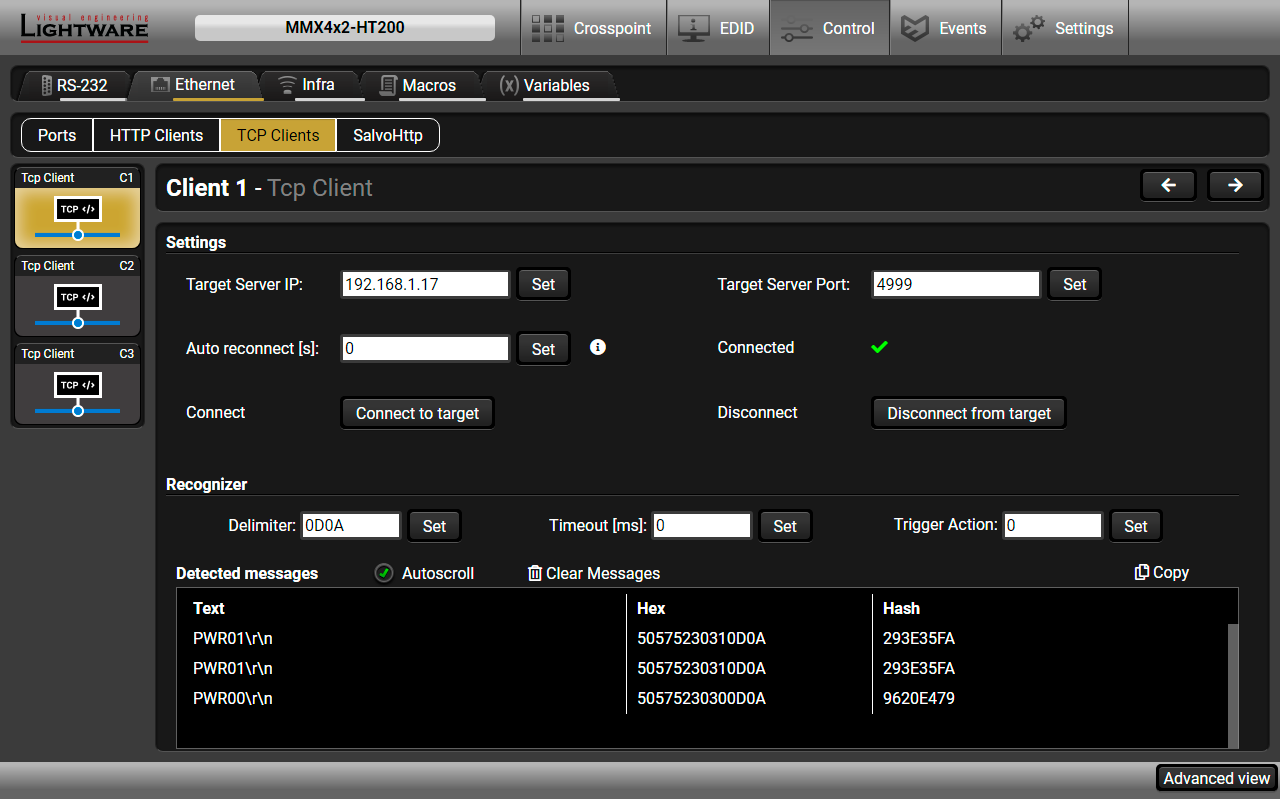Select Tcp Client C3 tile
Screen dimensions: 1280x799
pos(78,384)
